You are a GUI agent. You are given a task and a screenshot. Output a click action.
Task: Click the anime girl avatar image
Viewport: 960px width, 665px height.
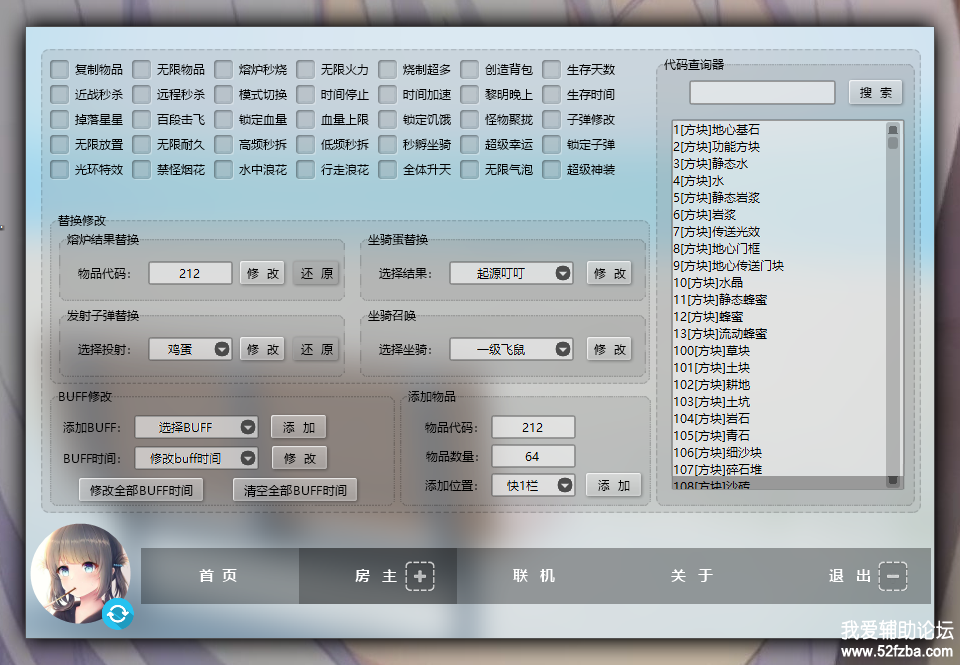pos(80,573)
